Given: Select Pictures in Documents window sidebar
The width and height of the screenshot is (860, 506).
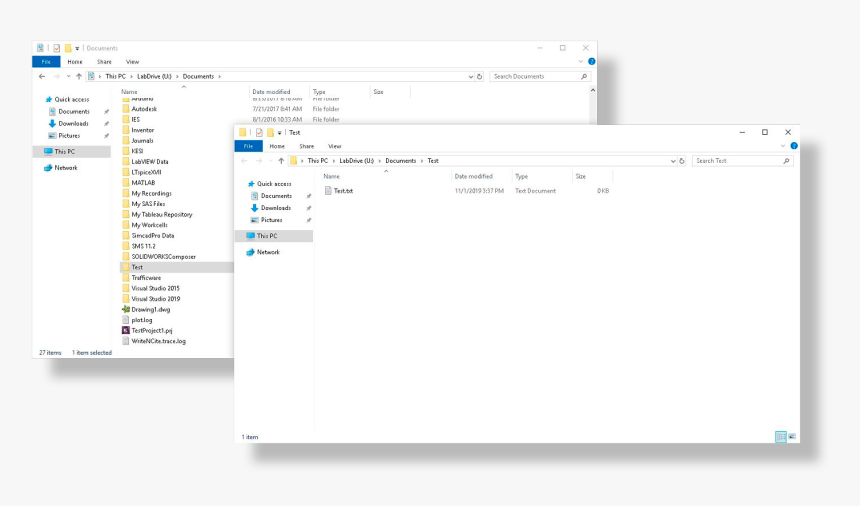Looking at the screenshot, I should [69, 136].
